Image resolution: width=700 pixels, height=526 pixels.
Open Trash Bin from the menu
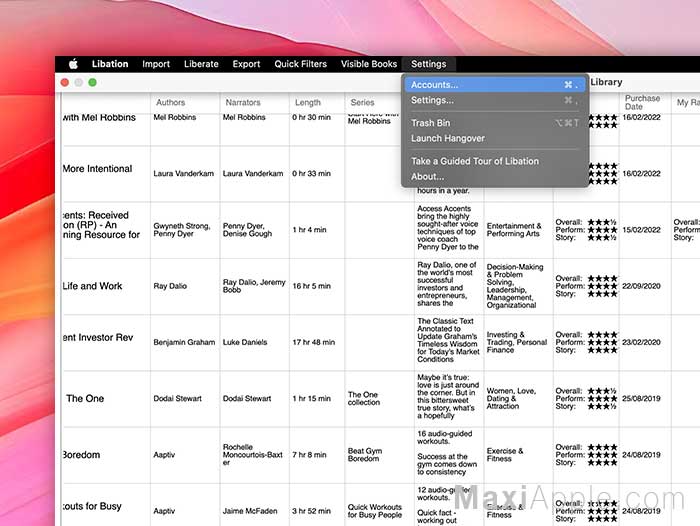pyautogui.click(x=495, y=123)
